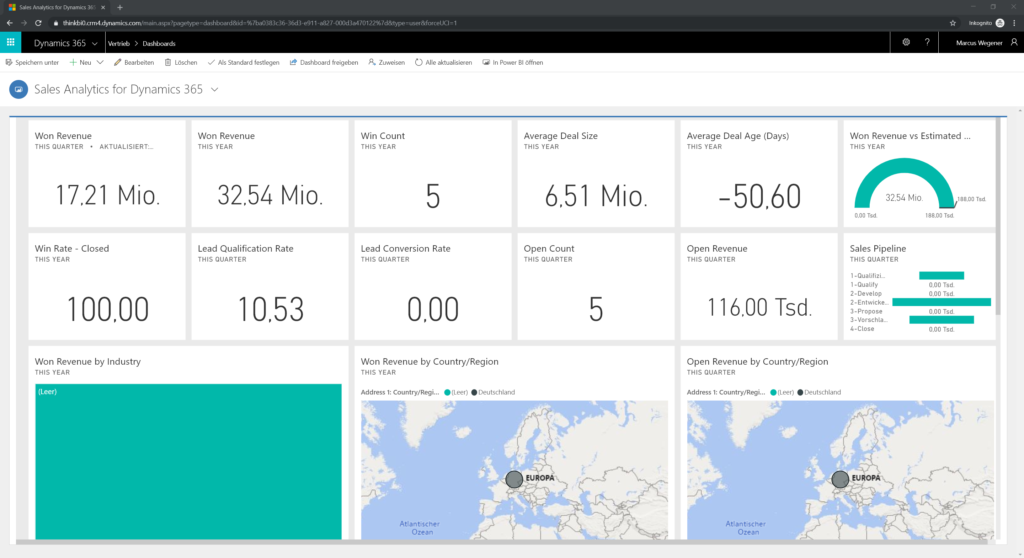Viewport: 1024px width, 558px height.
Task: Open the Open Count tile
Action: 596,287
